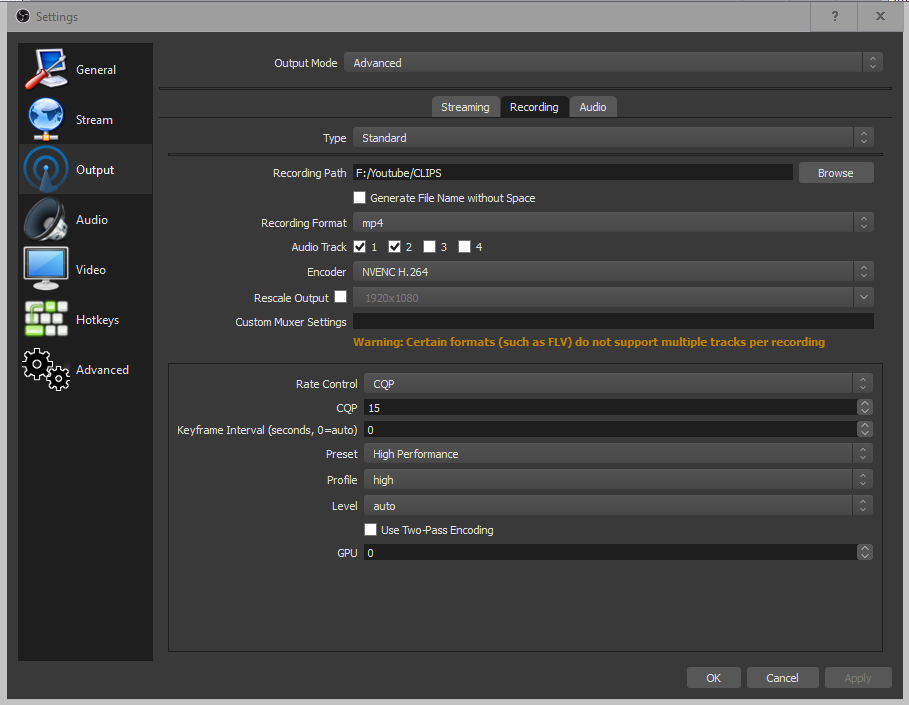Screen dimensions: 909x705
Task: Close the Settings window
Action: click(x=880, y=16)
